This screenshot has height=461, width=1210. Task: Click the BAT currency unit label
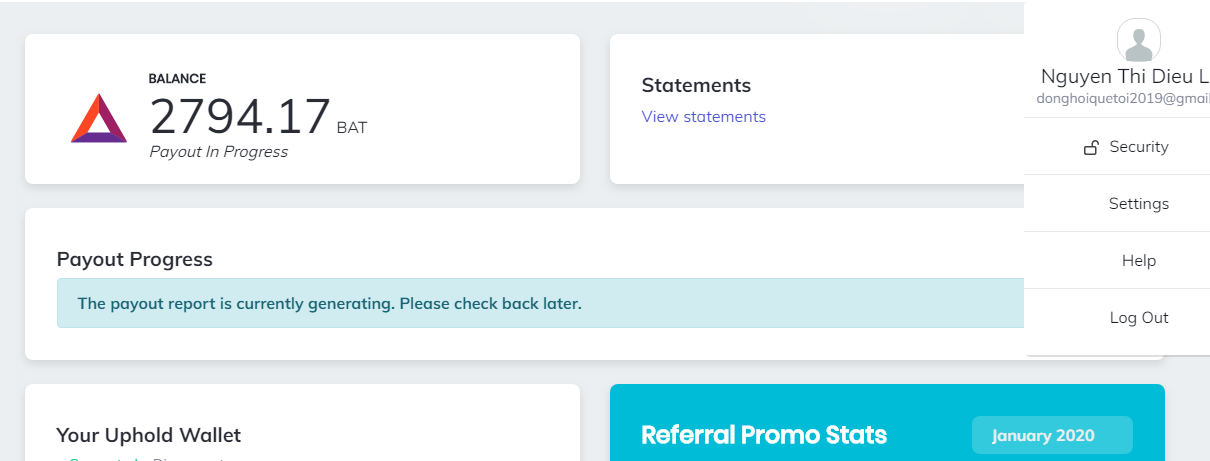click(352, 128)
